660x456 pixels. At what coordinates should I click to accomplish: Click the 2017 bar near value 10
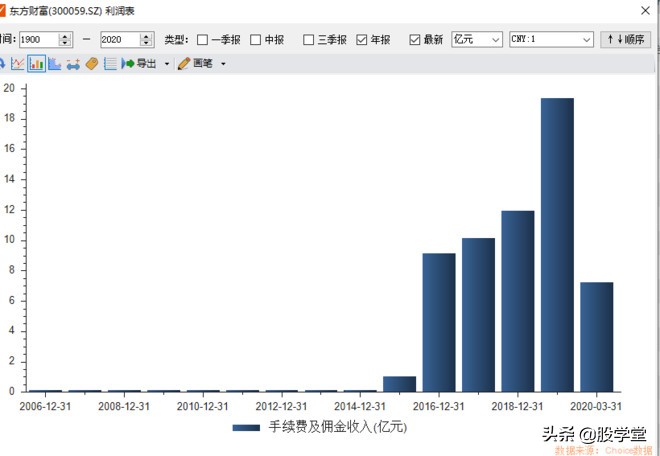pyautogui.click(x=478, y=315)
